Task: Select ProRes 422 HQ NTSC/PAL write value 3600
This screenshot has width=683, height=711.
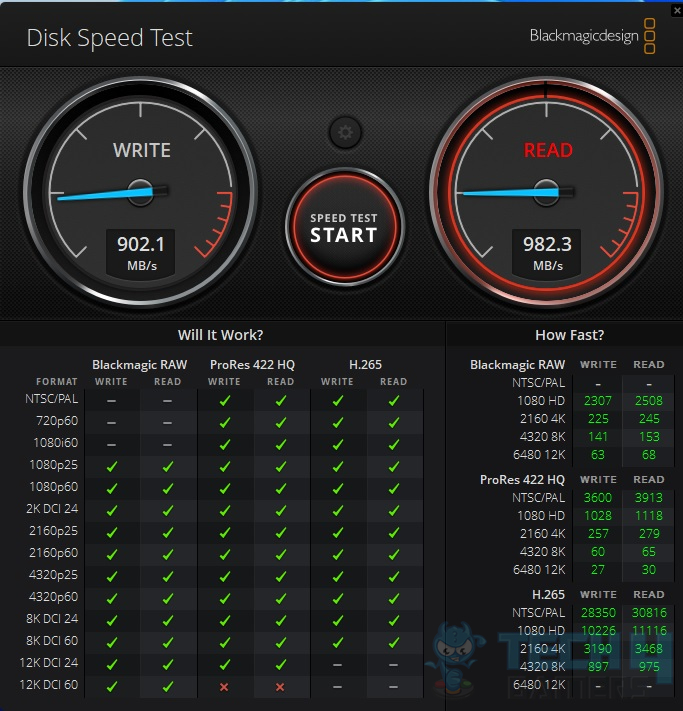Action: point(598,498)
